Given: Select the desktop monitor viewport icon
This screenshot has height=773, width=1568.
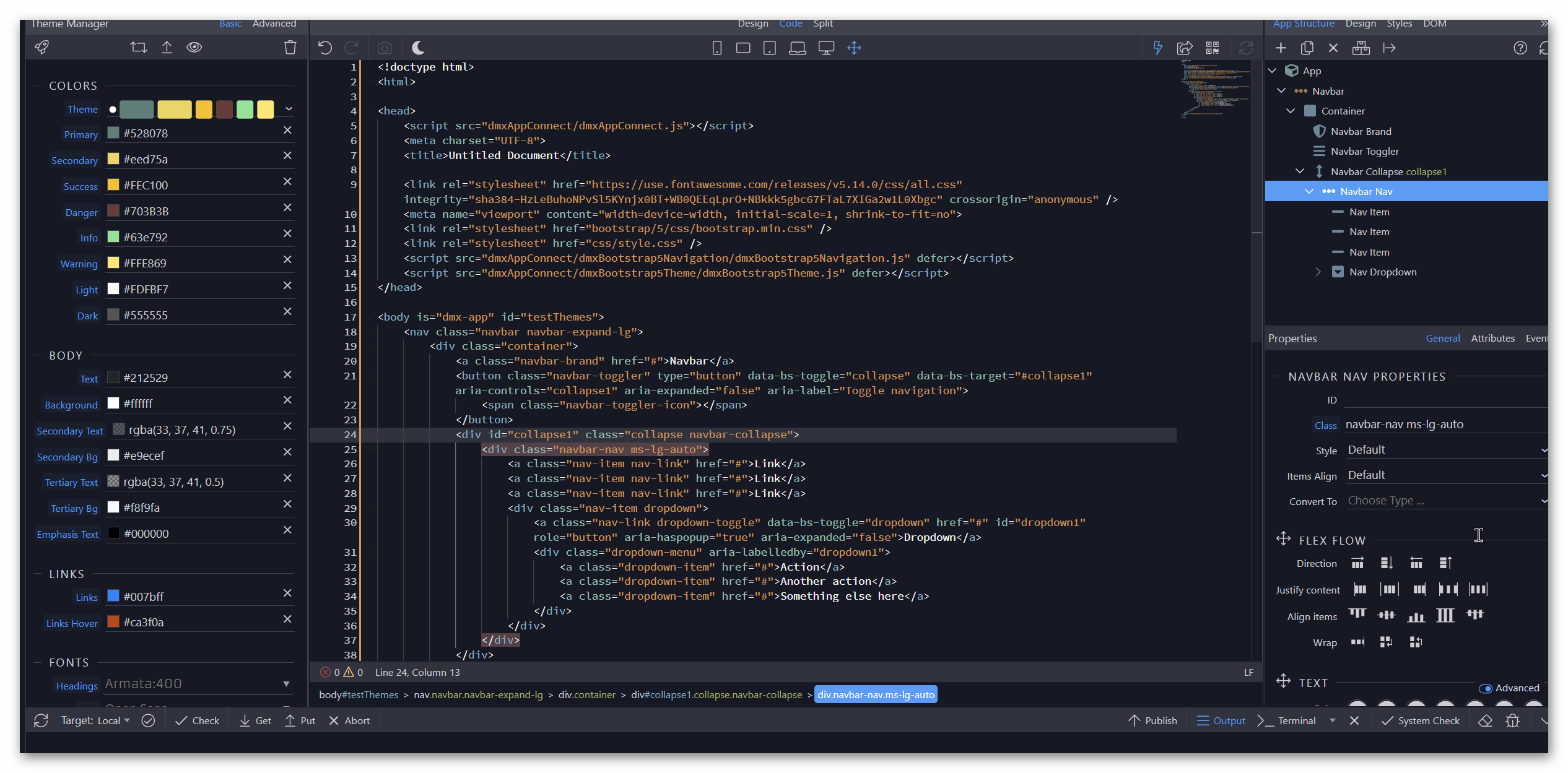Looking at the screenshot, I should pyautogui.click(x=826, y=48).
